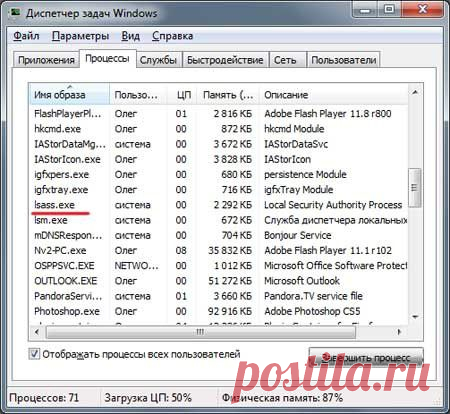Click the igfxTray Module description
This screenshot has height=414, width=450.
[298, 190]
